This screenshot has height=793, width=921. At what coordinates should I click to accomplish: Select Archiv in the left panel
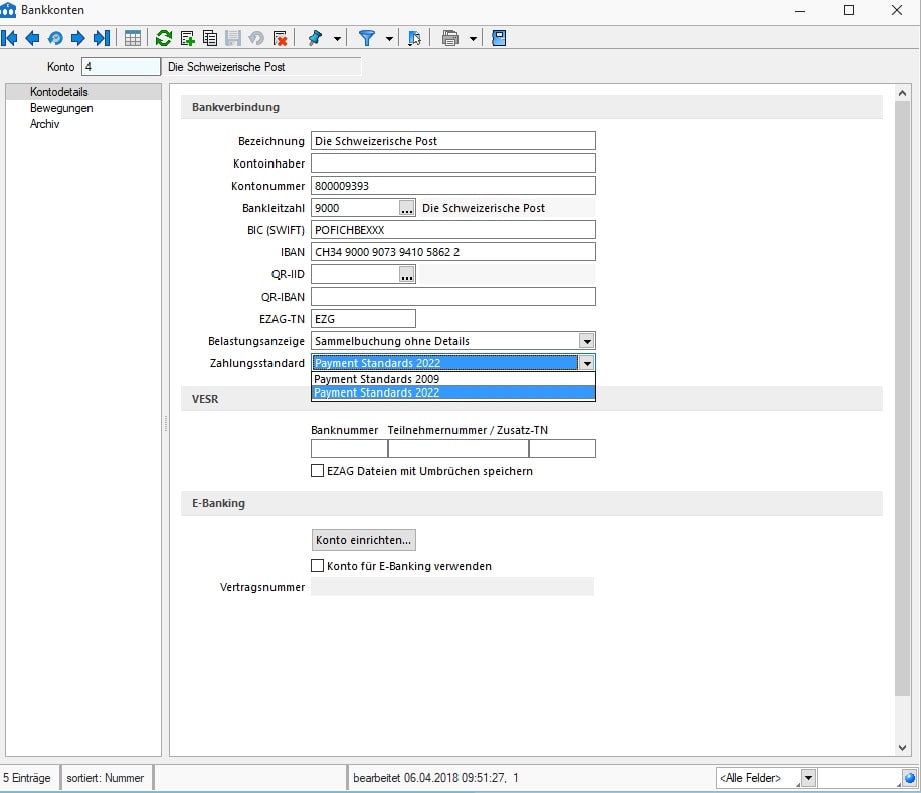[x=45, y=124]
